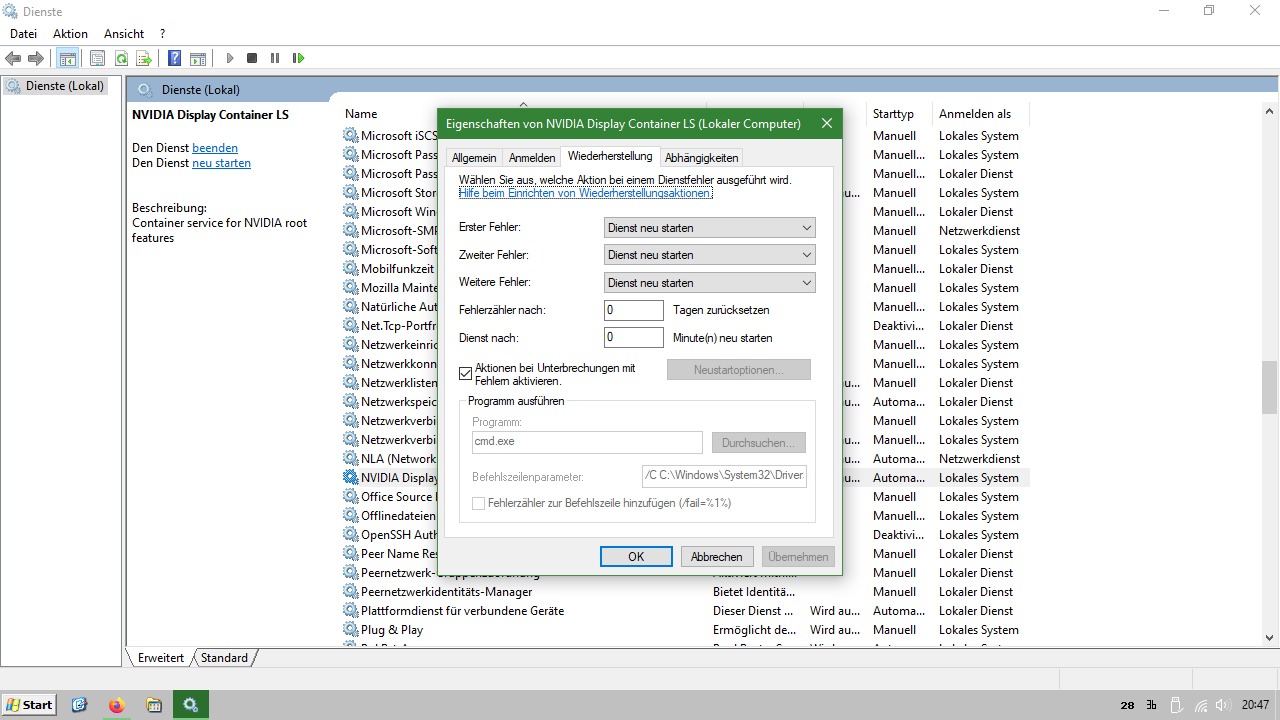The width and height of the screenshot is (1280, 720).
Task: Click the green Refresh toolbar icon
Action: [121, 59]
